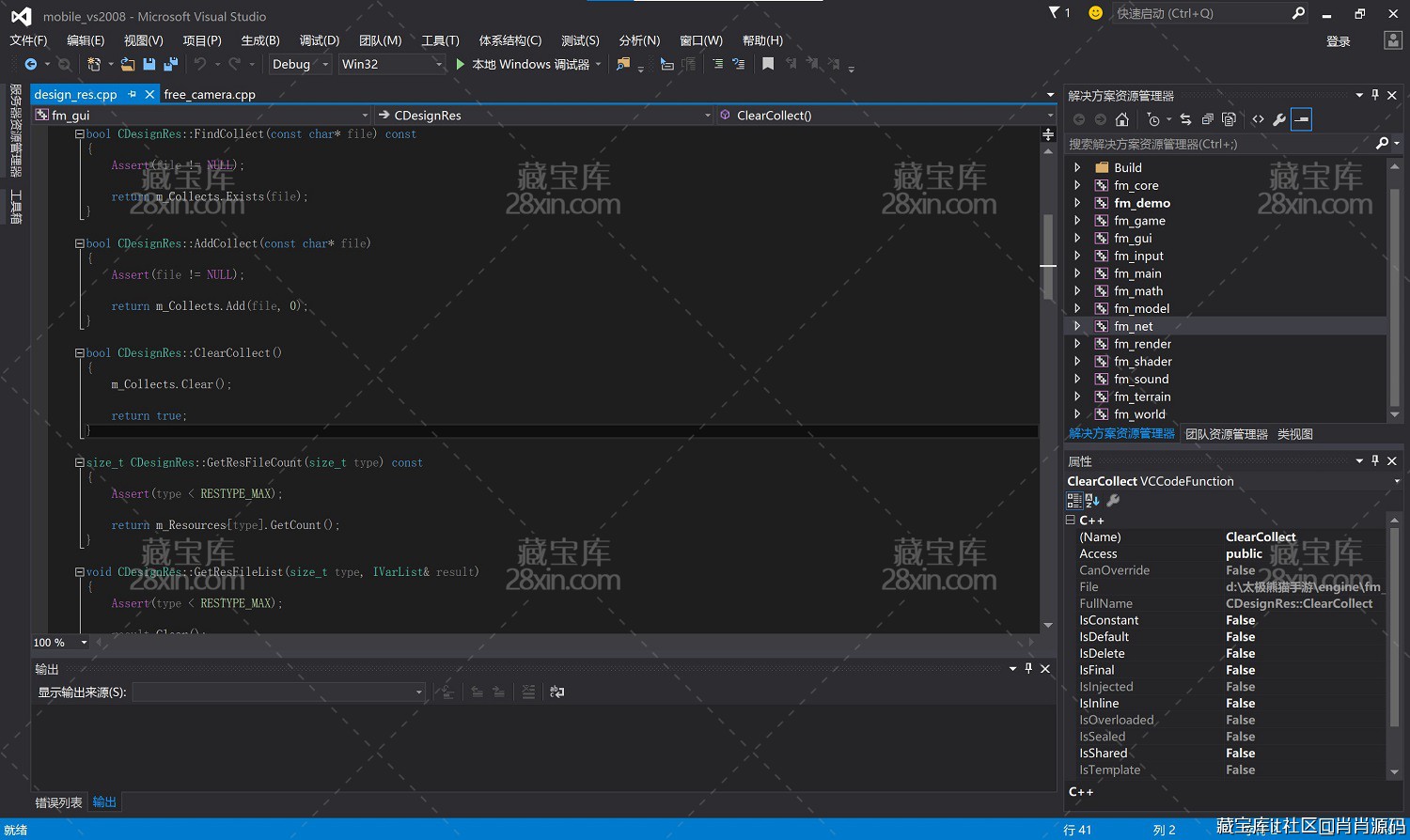Click the code editor vertical scrollbar thumb
This screenshot has height=840, width=1410.
click(1048, 256)
